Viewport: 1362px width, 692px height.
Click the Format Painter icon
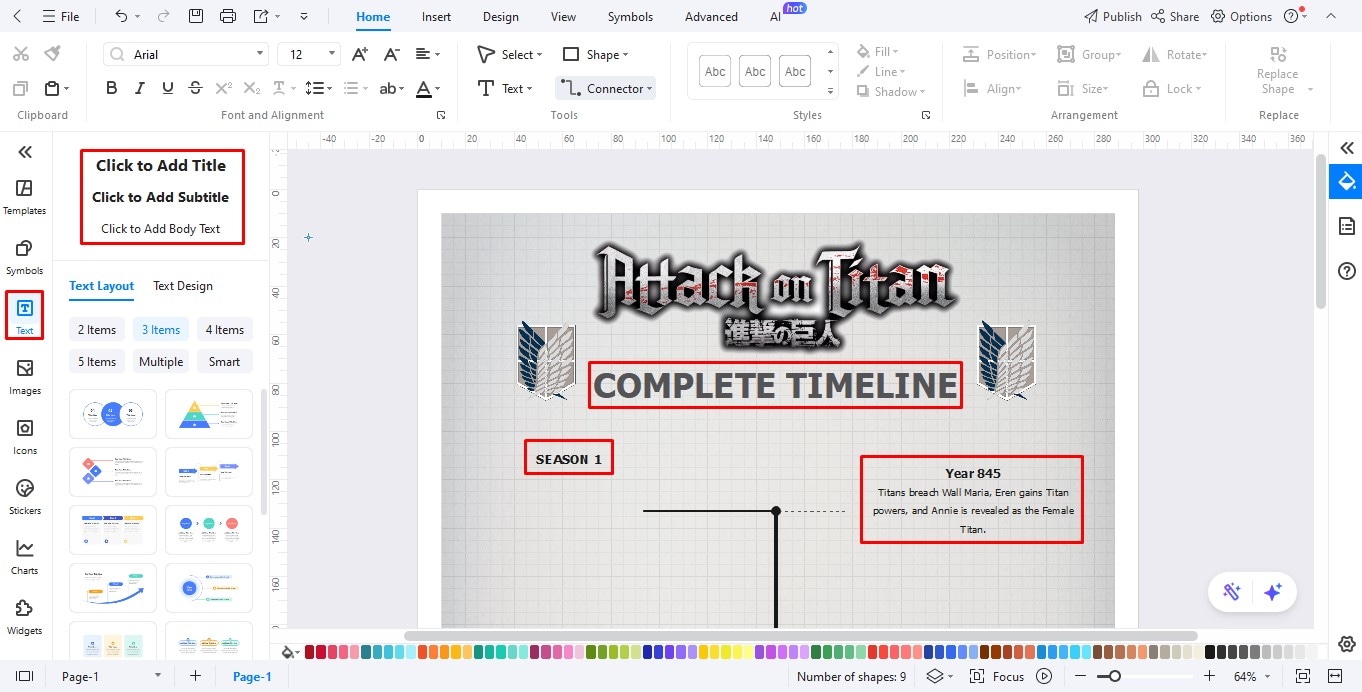click(52, 54)
